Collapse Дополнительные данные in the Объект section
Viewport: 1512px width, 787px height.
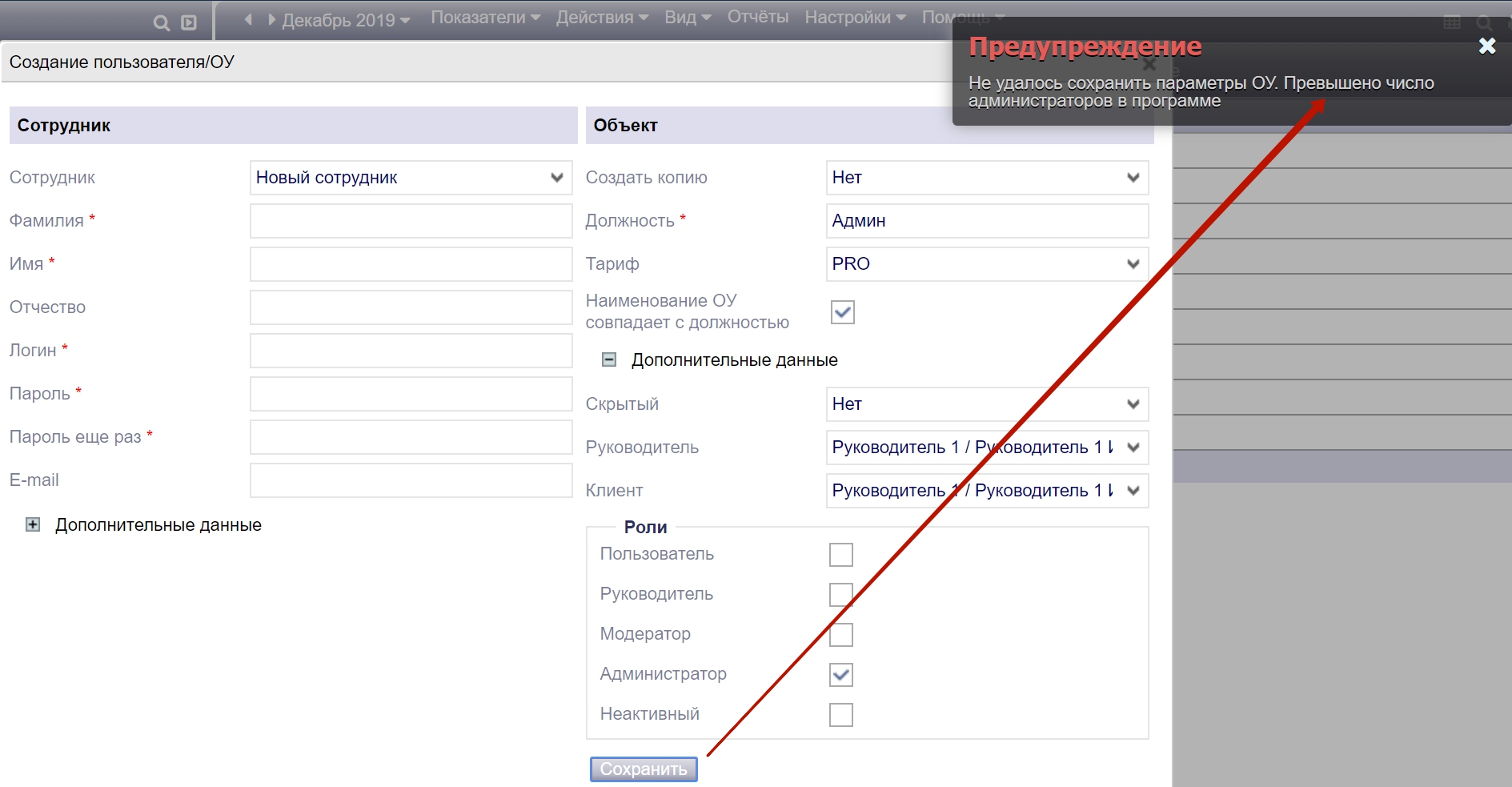pyautogui.click(x=609, y=360)
